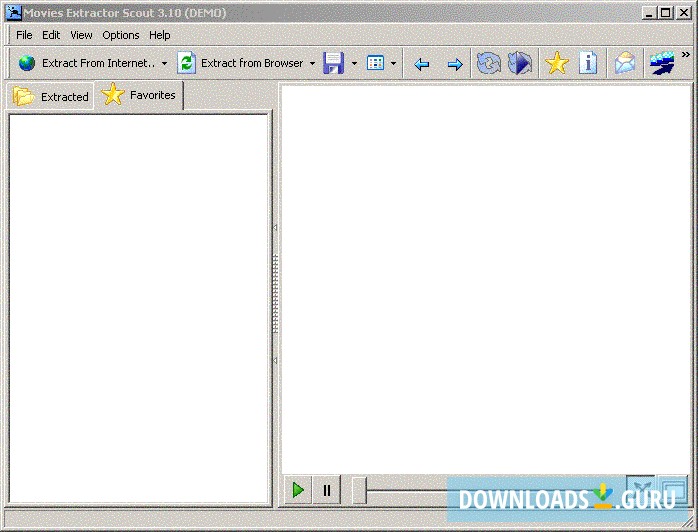Click the Pause button

tap(326, 490)
